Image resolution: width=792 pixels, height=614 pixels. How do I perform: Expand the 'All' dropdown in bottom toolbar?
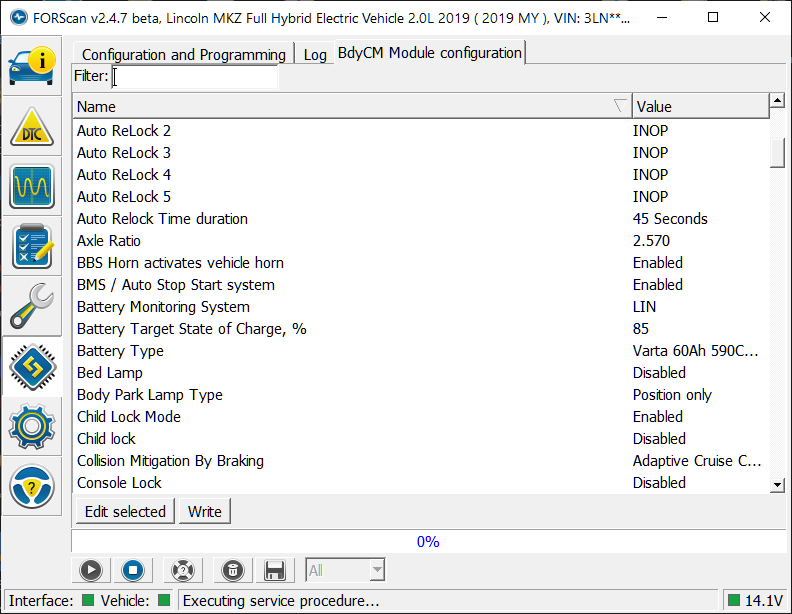coord(345,570)
